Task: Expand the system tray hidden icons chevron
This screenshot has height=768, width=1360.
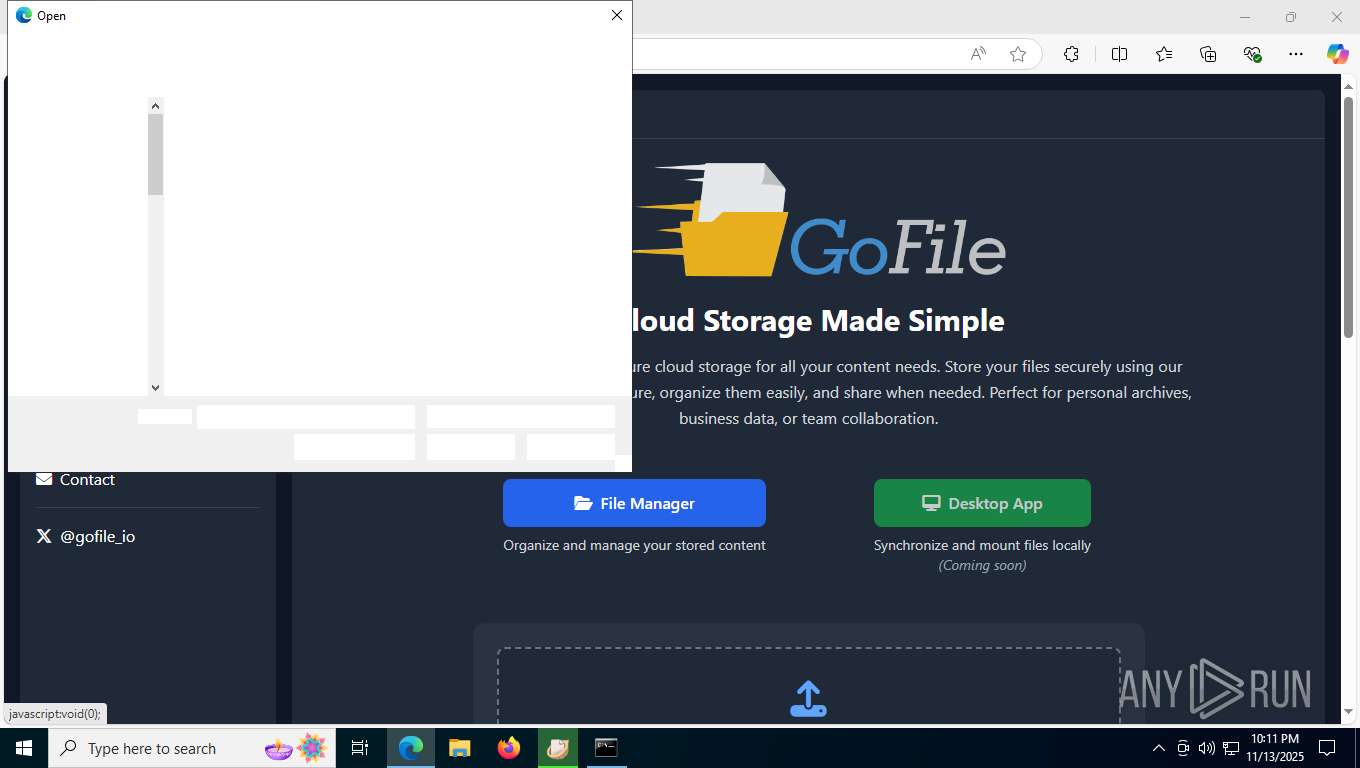Action: pos(1159,748)
